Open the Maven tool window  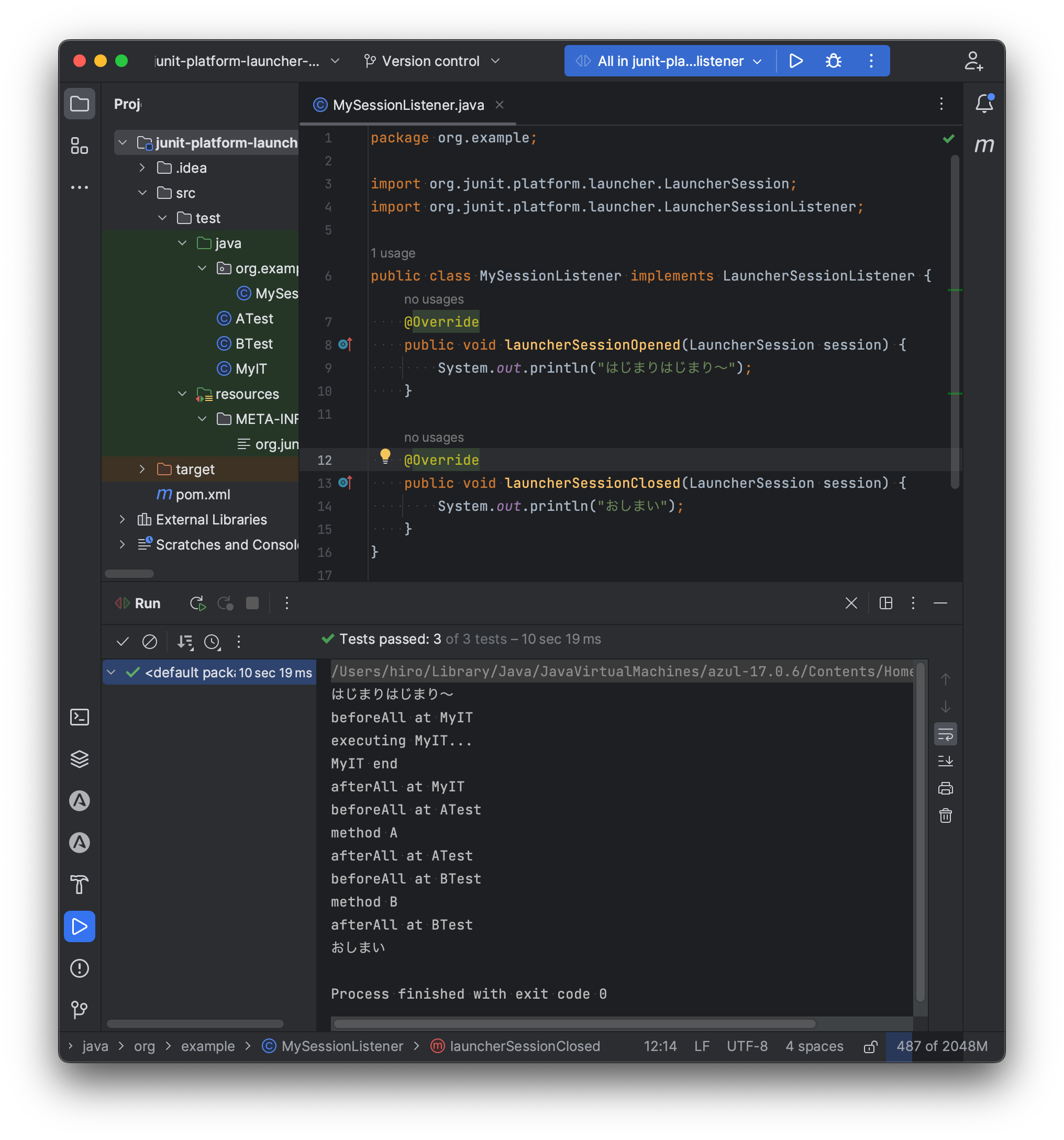pos(985,145)
